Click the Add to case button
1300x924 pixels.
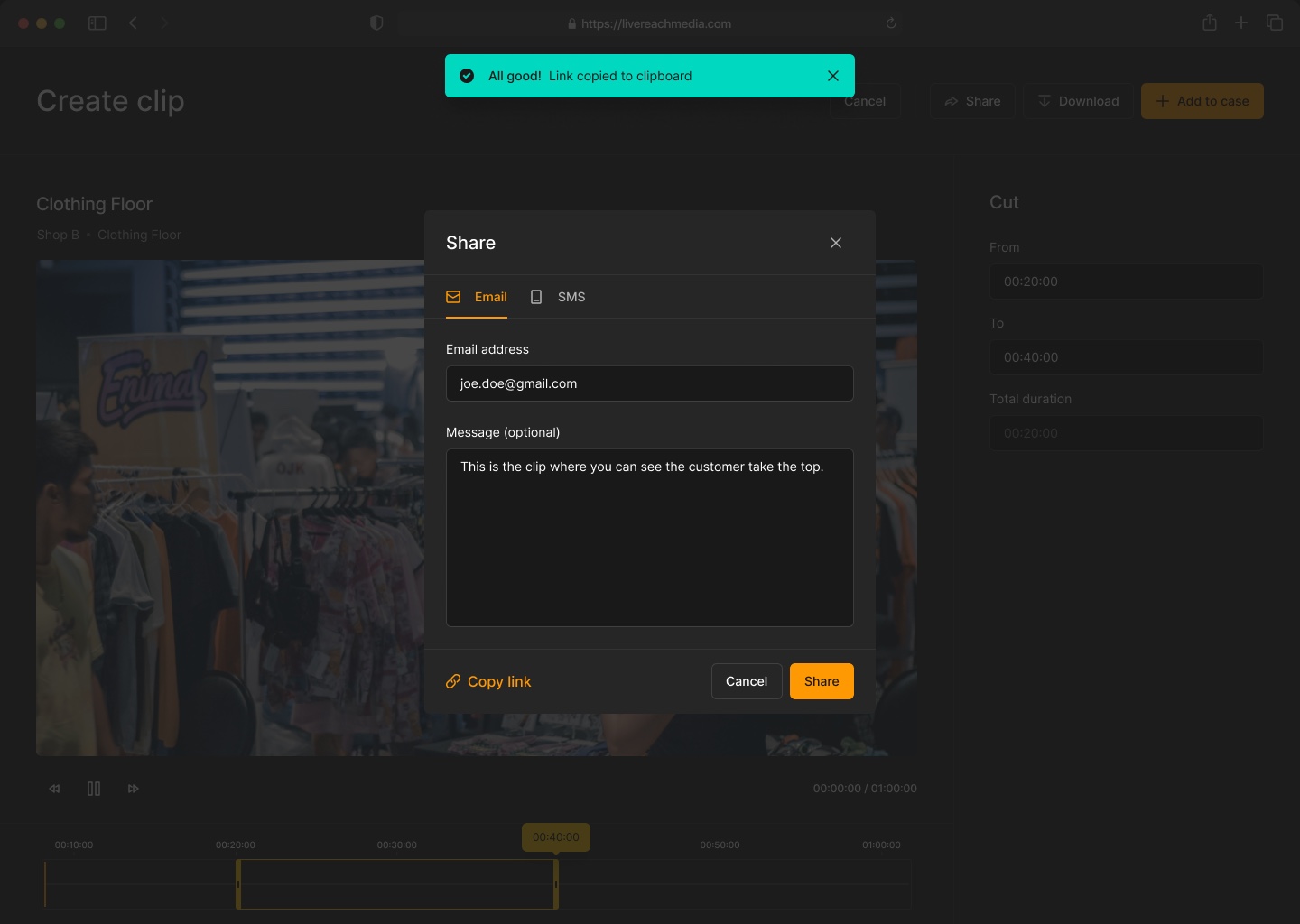1202,101
